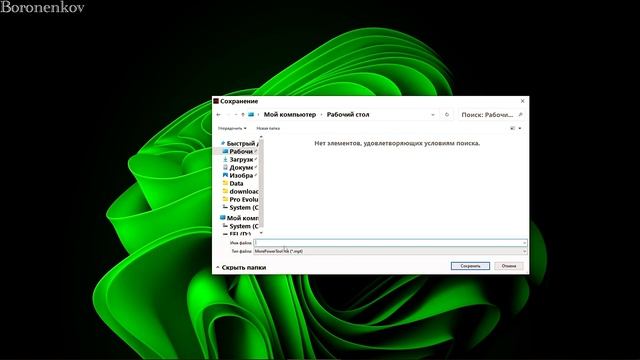Screen dimensions: 640x360
Task: Open the Тип файла dropdown
Action: (390, 251)
